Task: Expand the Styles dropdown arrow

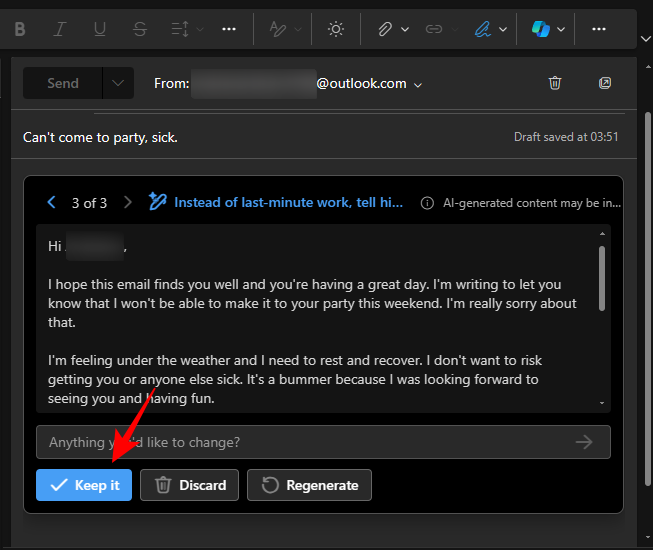Action: (x=298, y=29)
